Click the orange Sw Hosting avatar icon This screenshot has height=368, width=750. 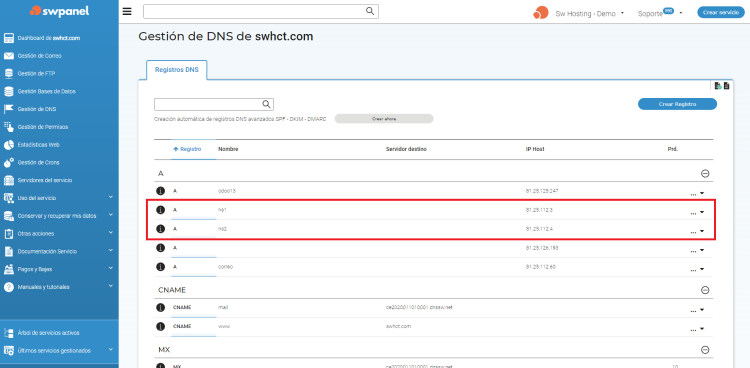[x=540, y=13]
